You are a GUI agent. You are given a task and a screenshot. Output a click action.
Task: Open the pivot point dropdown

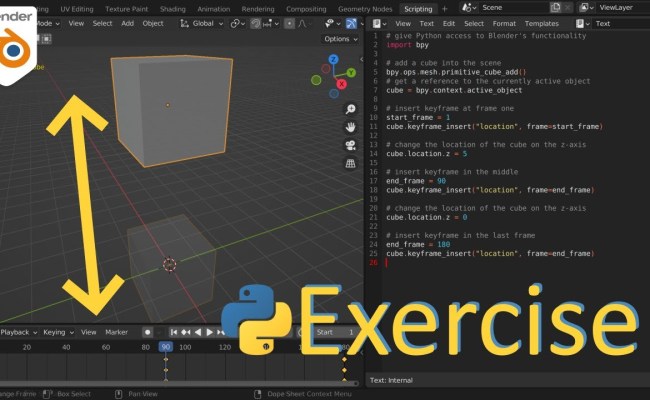pos(238,24)
